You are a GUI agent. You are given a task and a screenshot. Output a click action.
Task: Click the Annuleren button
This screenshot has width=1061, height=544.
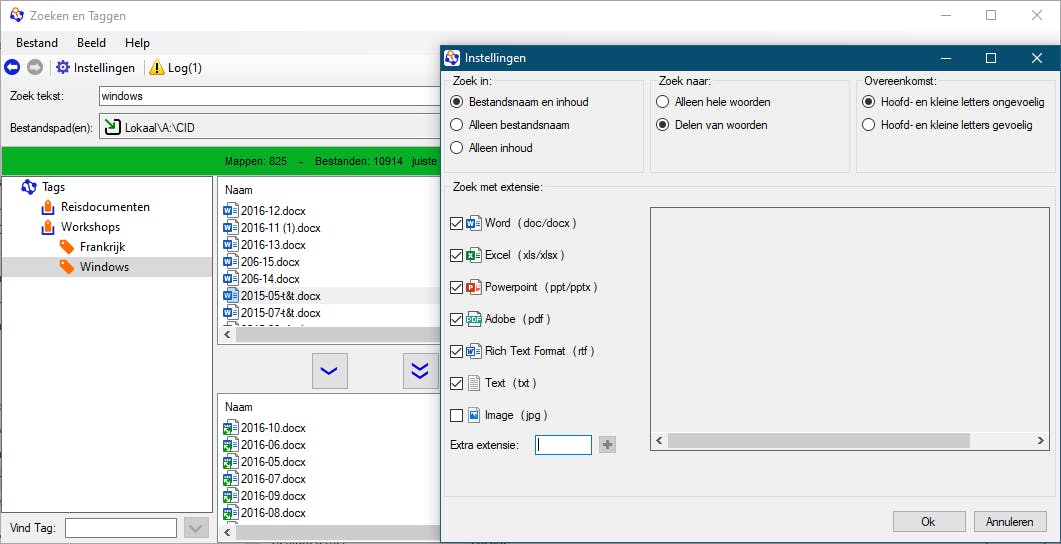point(1010,522)
